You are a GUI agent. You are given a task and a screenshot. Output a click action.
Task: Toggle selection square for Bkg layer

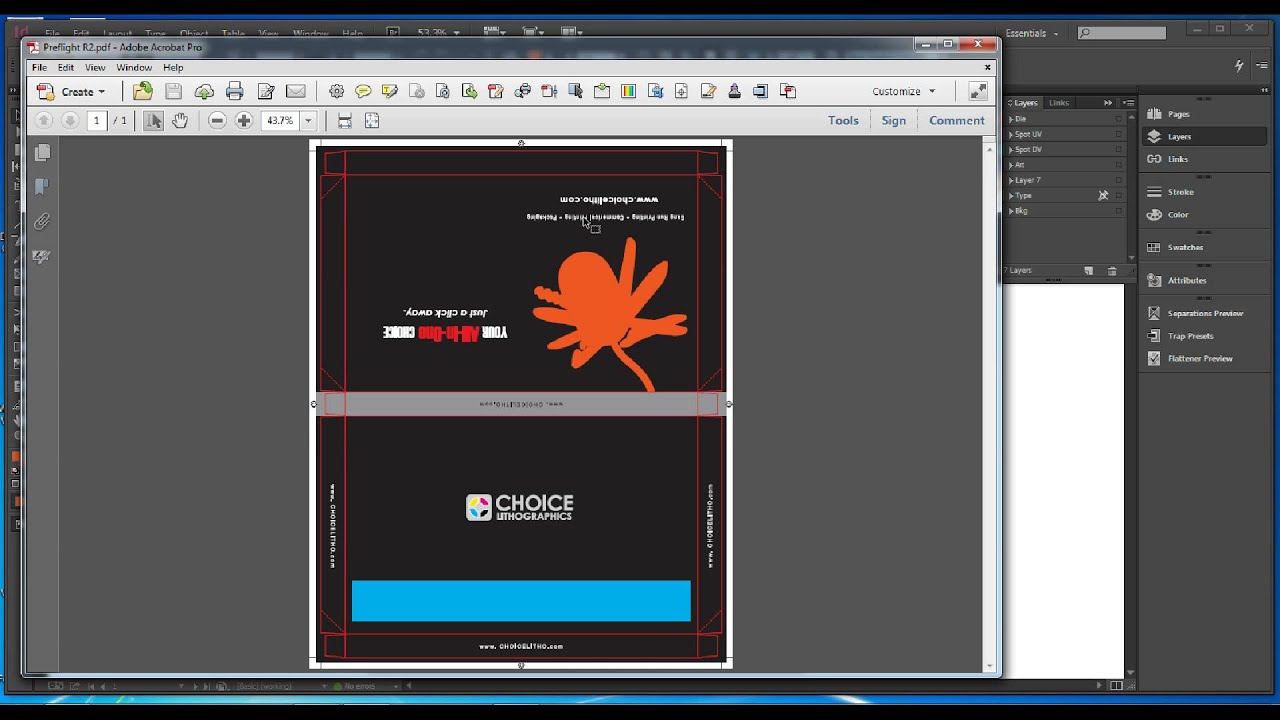click(1119, 211)
